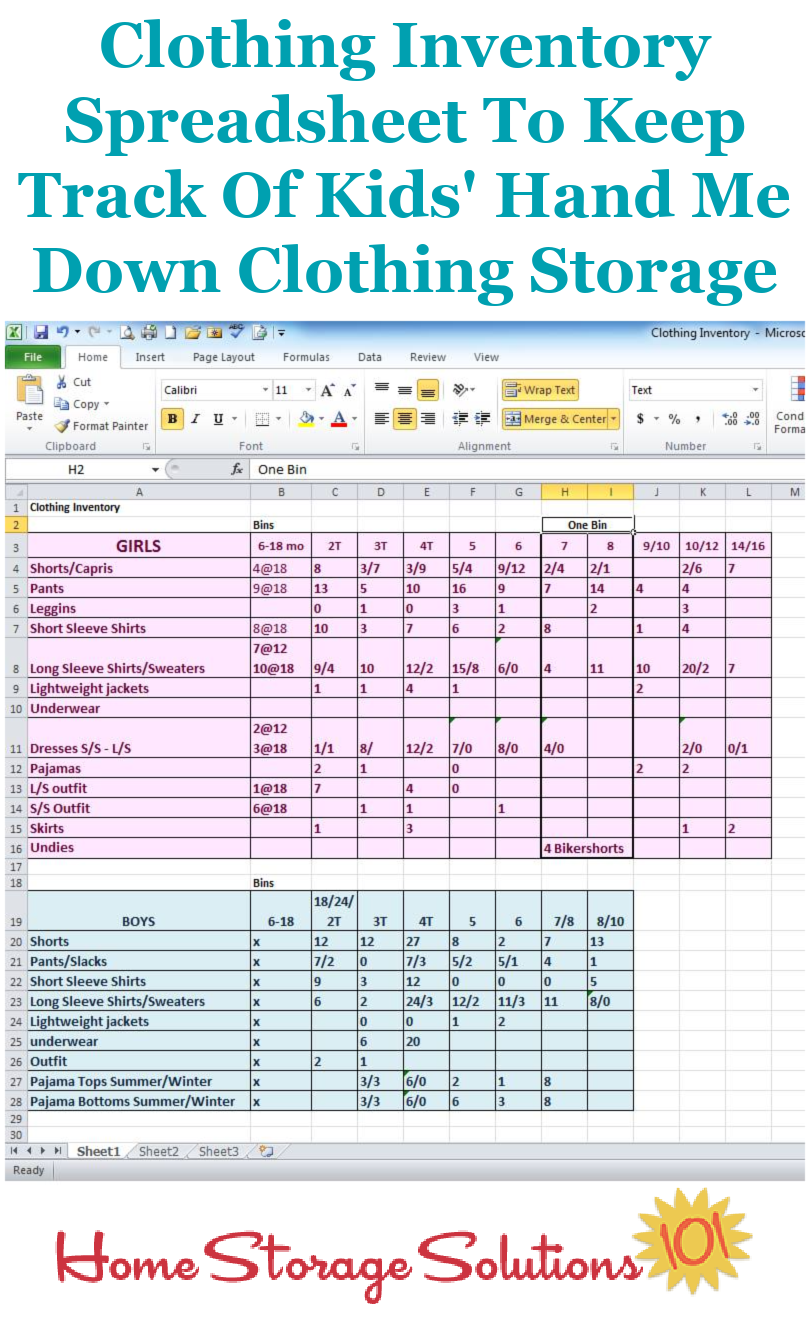
Task: Apply Align Text Left alignment
Action: [x=382, y=419]
